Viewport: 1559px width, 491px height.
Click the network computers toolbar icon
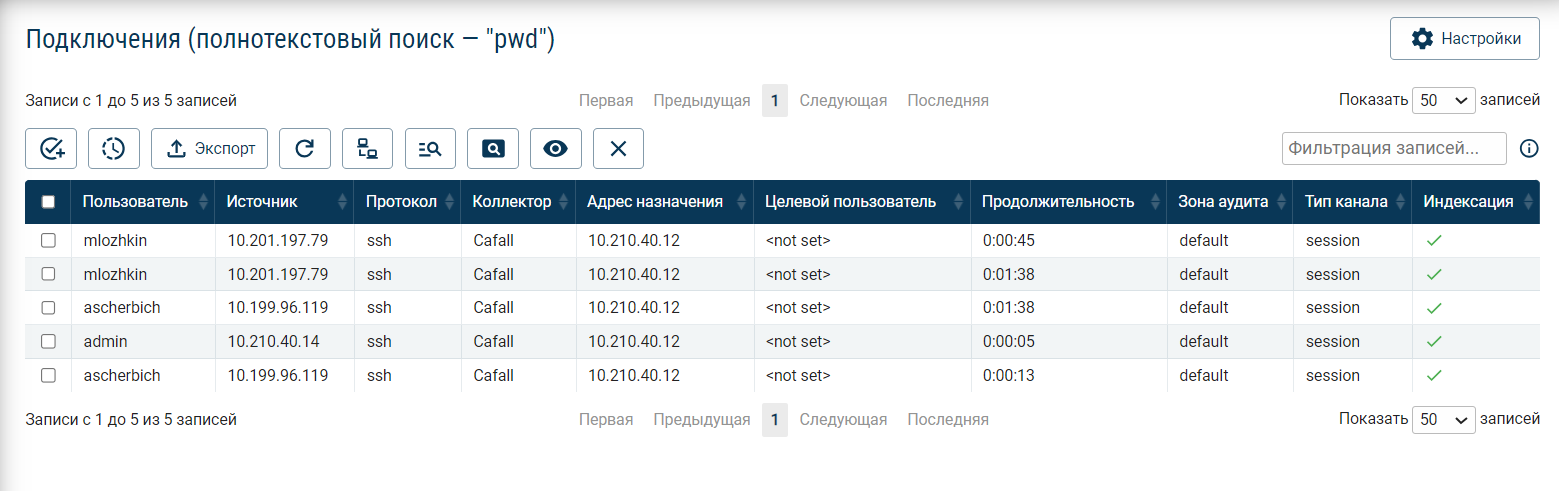(367, 149)
